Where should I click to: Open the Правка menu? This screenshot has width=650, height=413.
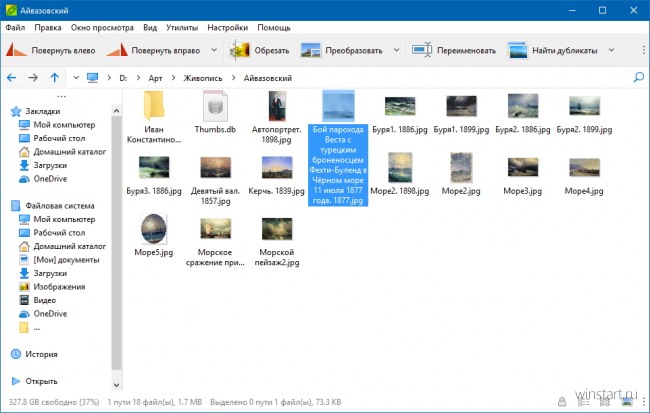pos(48,27)
